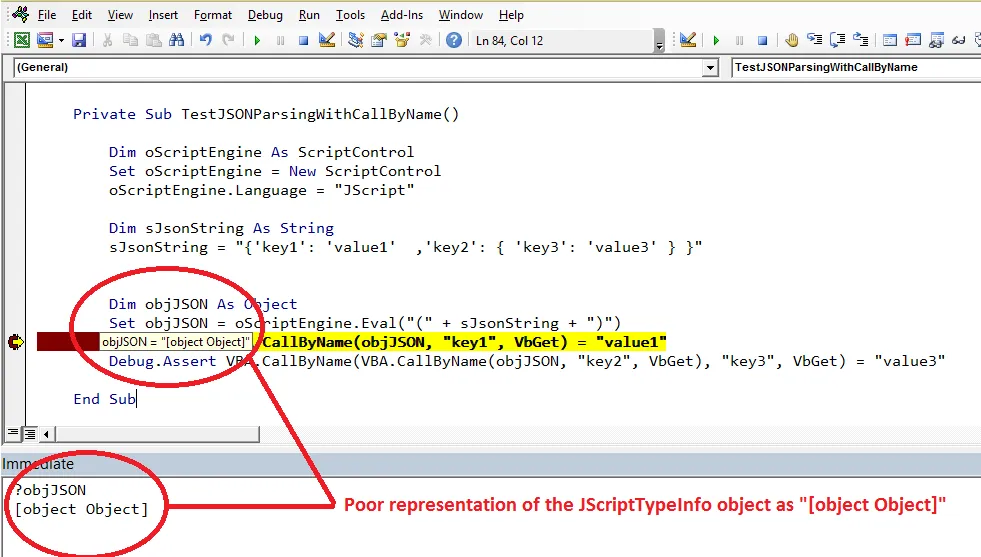Click the Debug.Assert key3 line
Screen dimensions: 981x557
[527, 362]
